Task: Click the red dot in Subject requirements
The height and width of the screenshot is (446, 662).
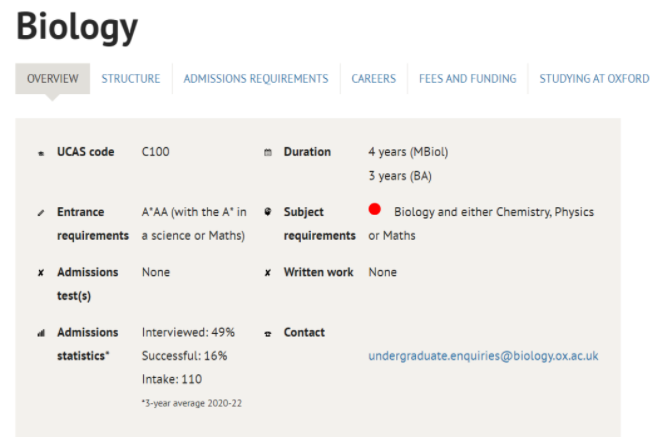Action: point(375,210)
